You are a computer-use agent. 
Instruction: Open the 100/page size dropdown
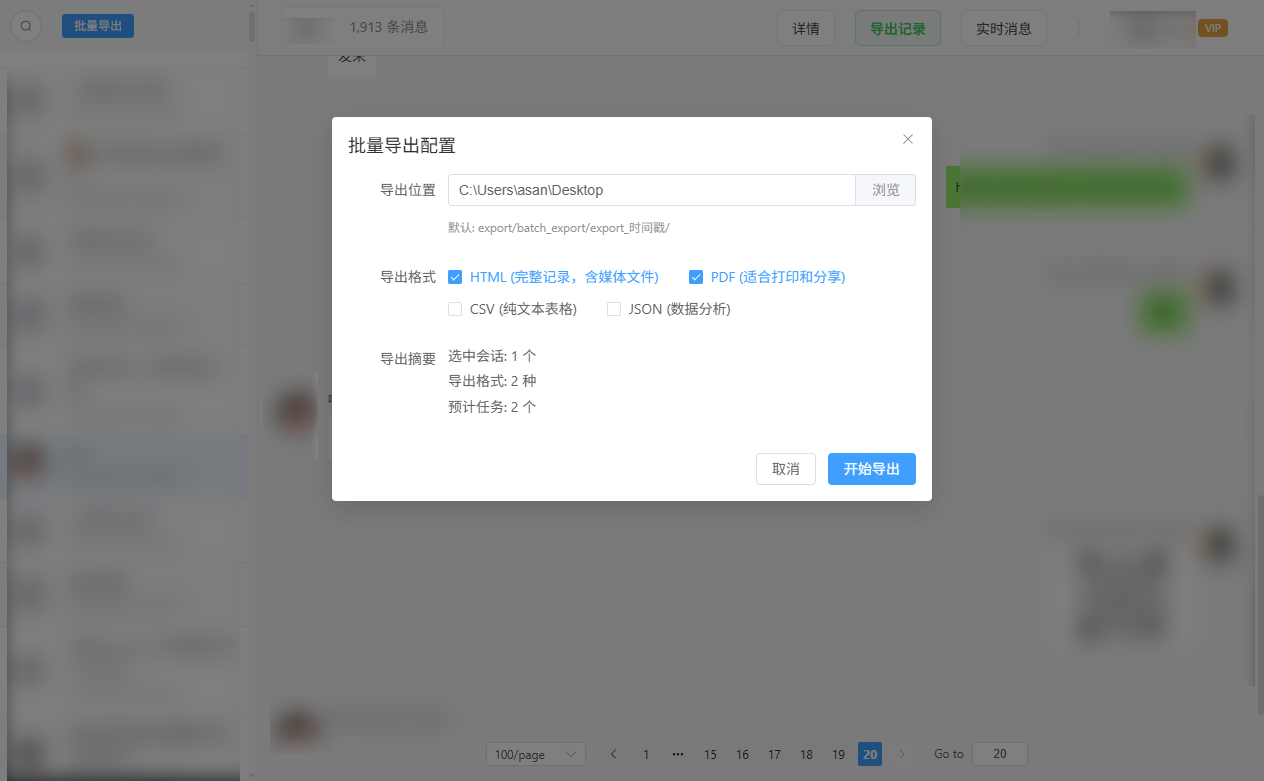535,754
